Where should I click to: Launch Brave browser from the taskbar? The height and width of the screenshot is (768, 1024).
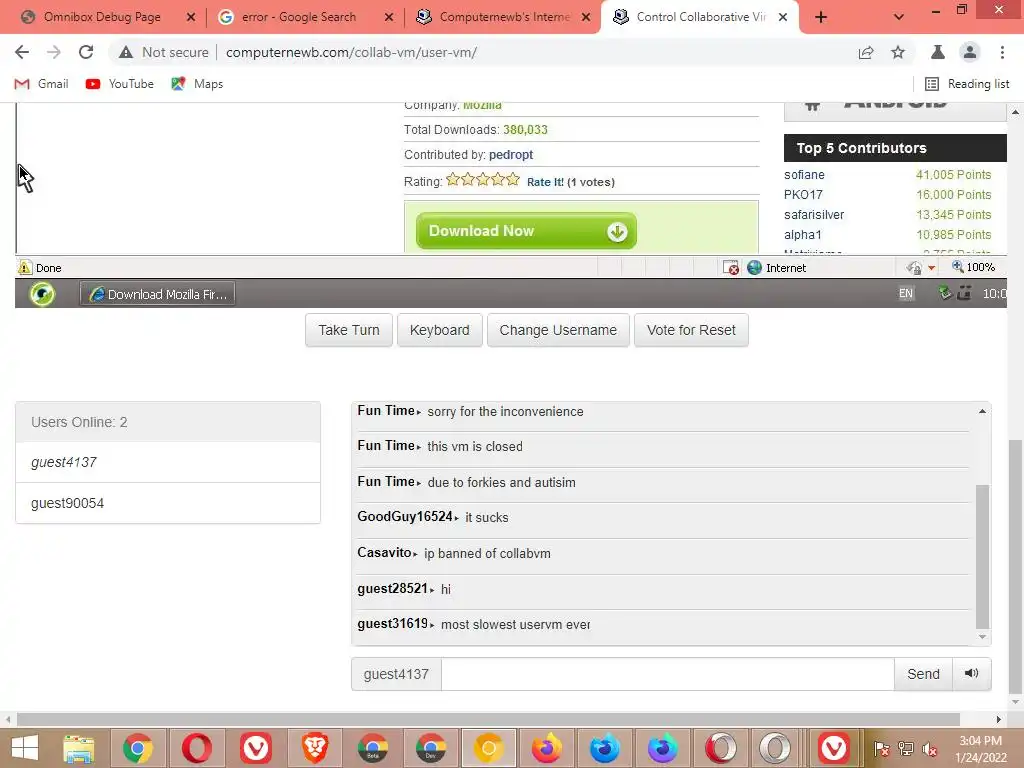(315, 748)
